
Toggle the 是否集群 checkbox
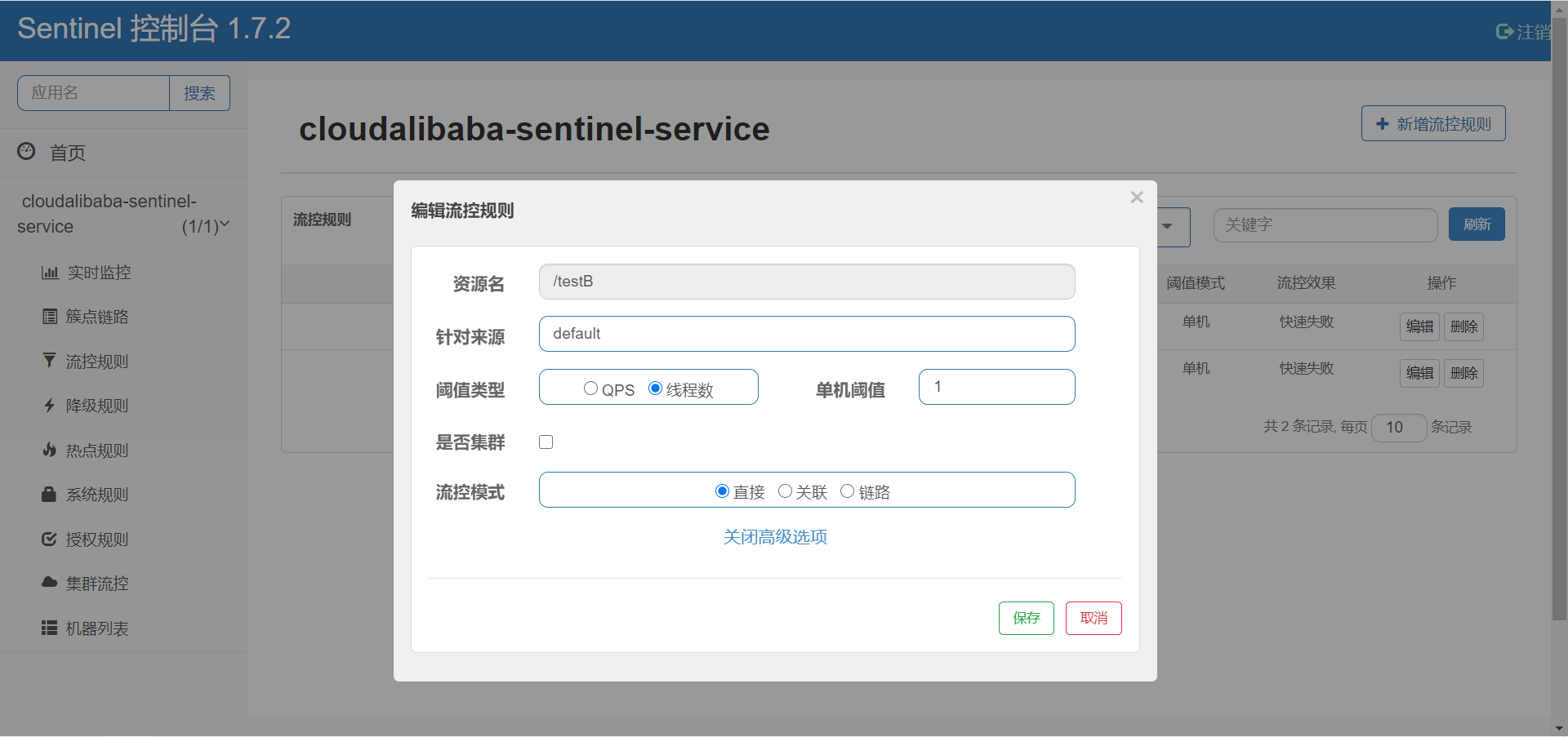[x=546, y=442]
